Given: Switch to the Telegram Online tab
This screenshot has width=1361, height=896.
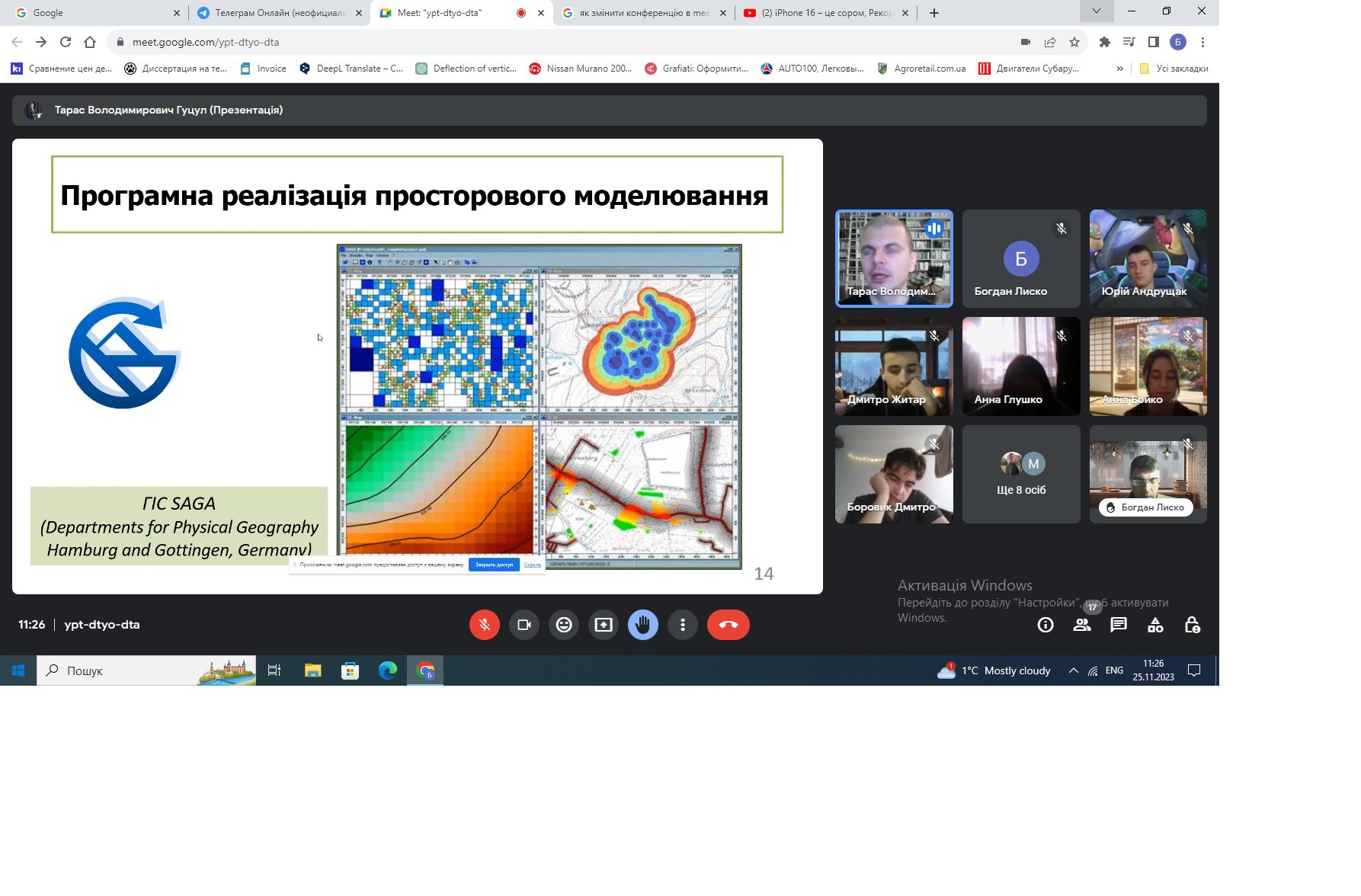Looking at the screenshot, I should click(x=279, y=13).
